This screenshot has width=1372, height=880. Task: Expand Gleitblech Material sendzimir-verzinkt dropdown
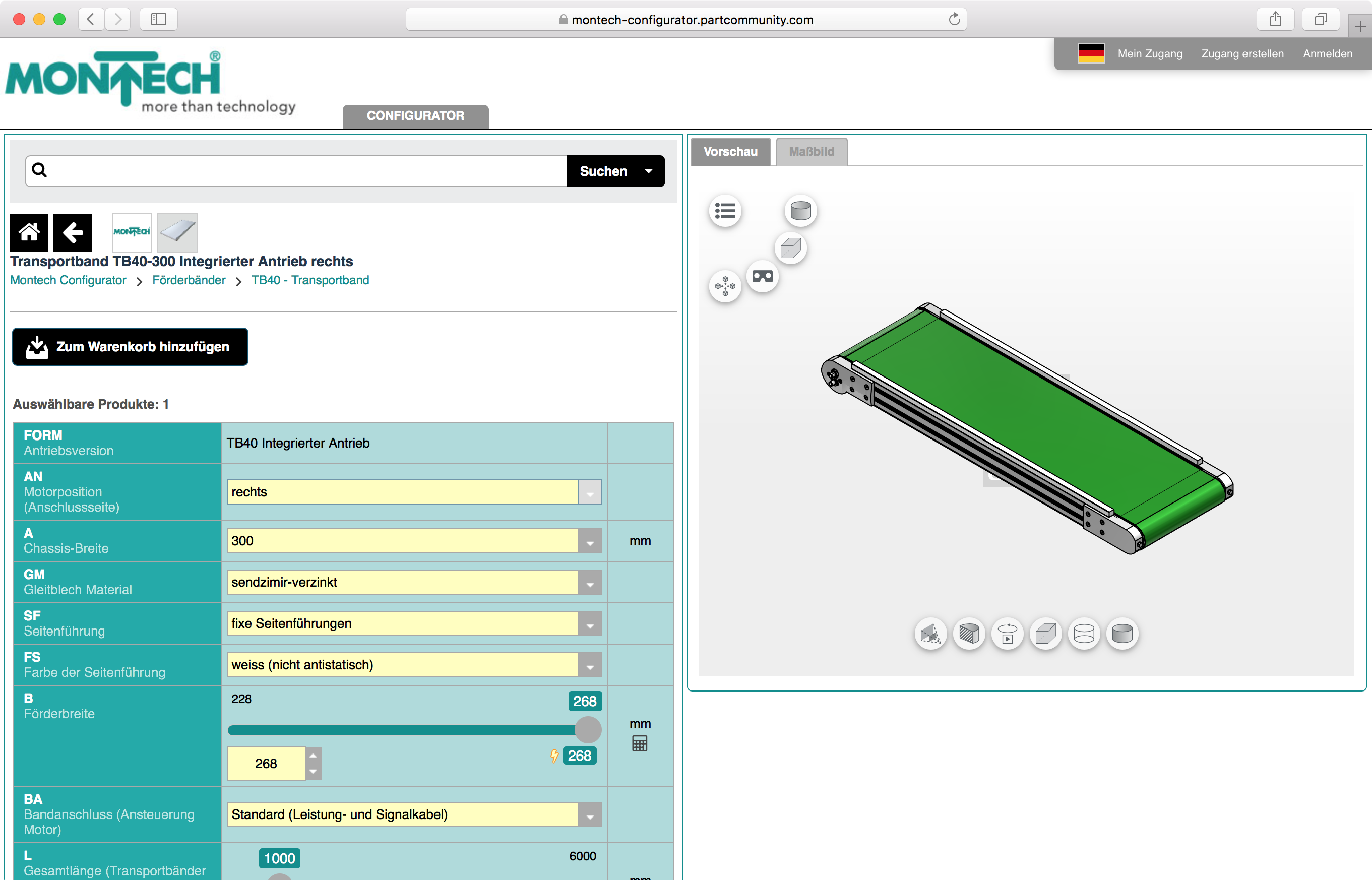(414, 582)
